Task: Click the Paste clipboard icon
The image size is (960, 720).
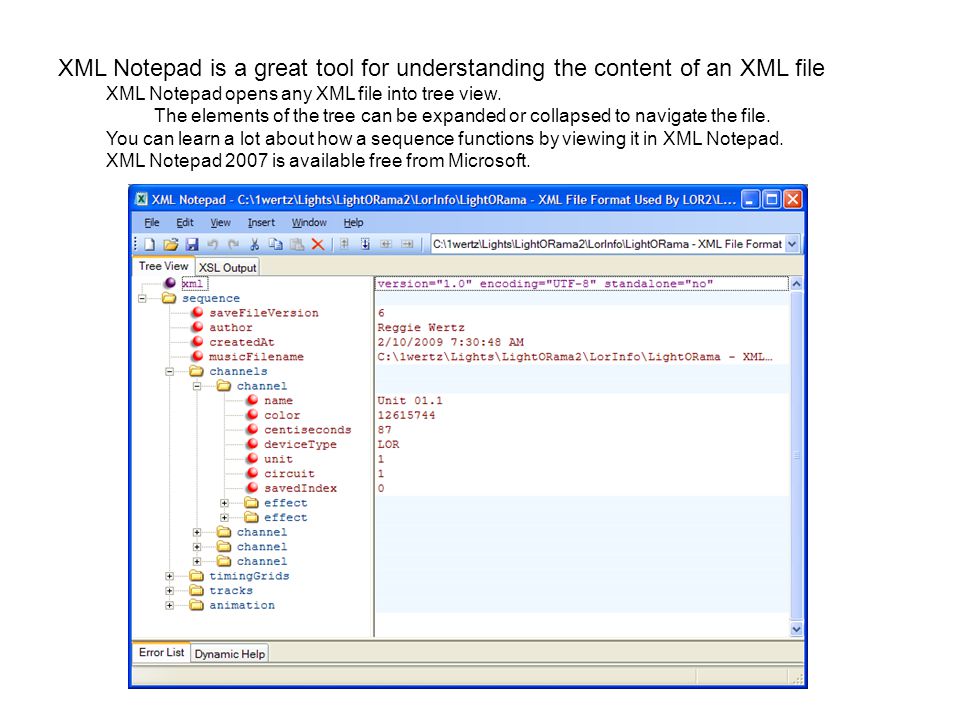Action: [297, 244]
